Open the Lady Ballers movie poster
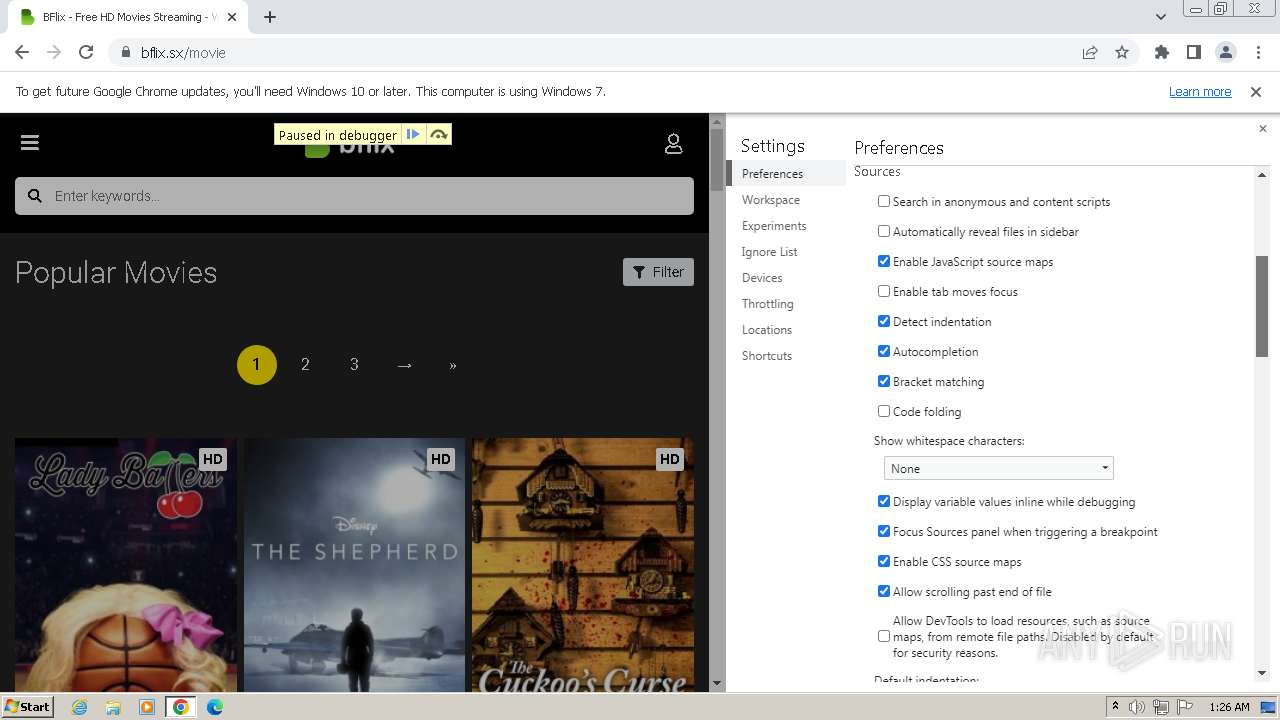 point(126,565)
